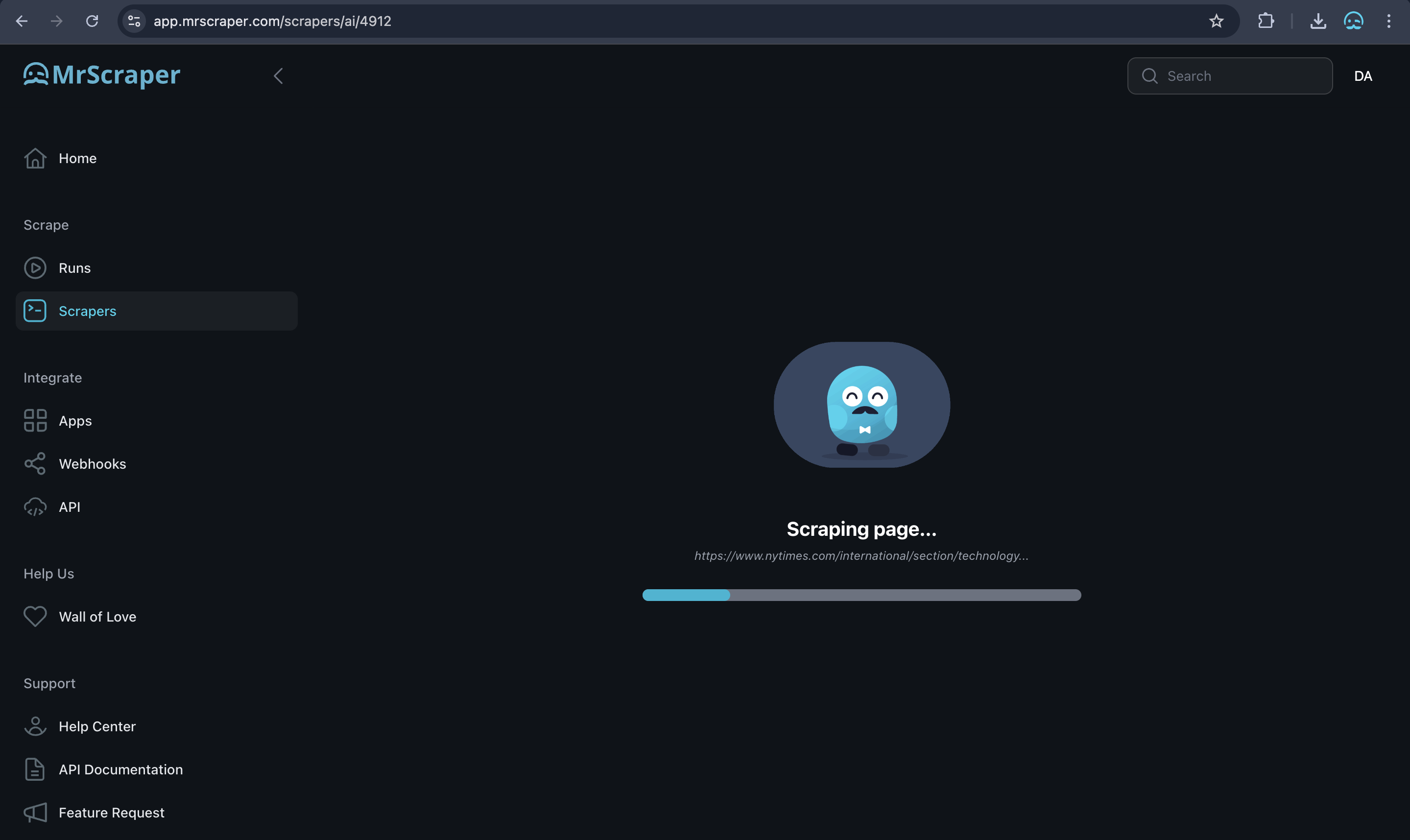Click the Wall of Love heart icon
The image size is (1410, 840).
34,616
